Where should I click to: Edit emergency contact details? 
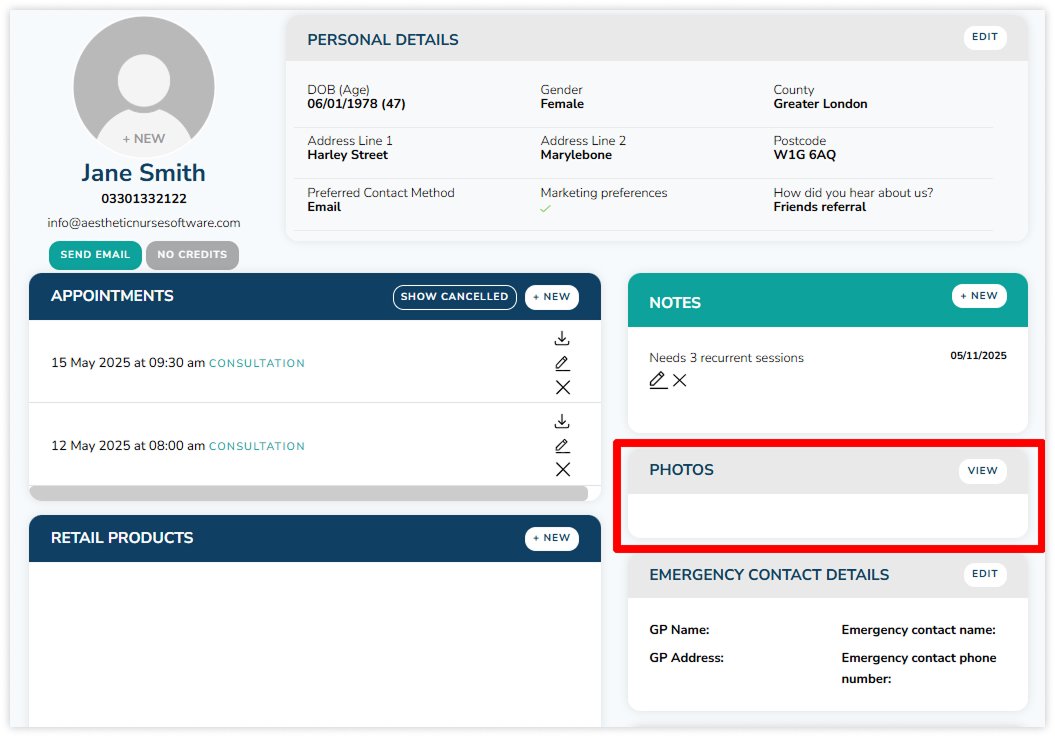click(984, 574)
